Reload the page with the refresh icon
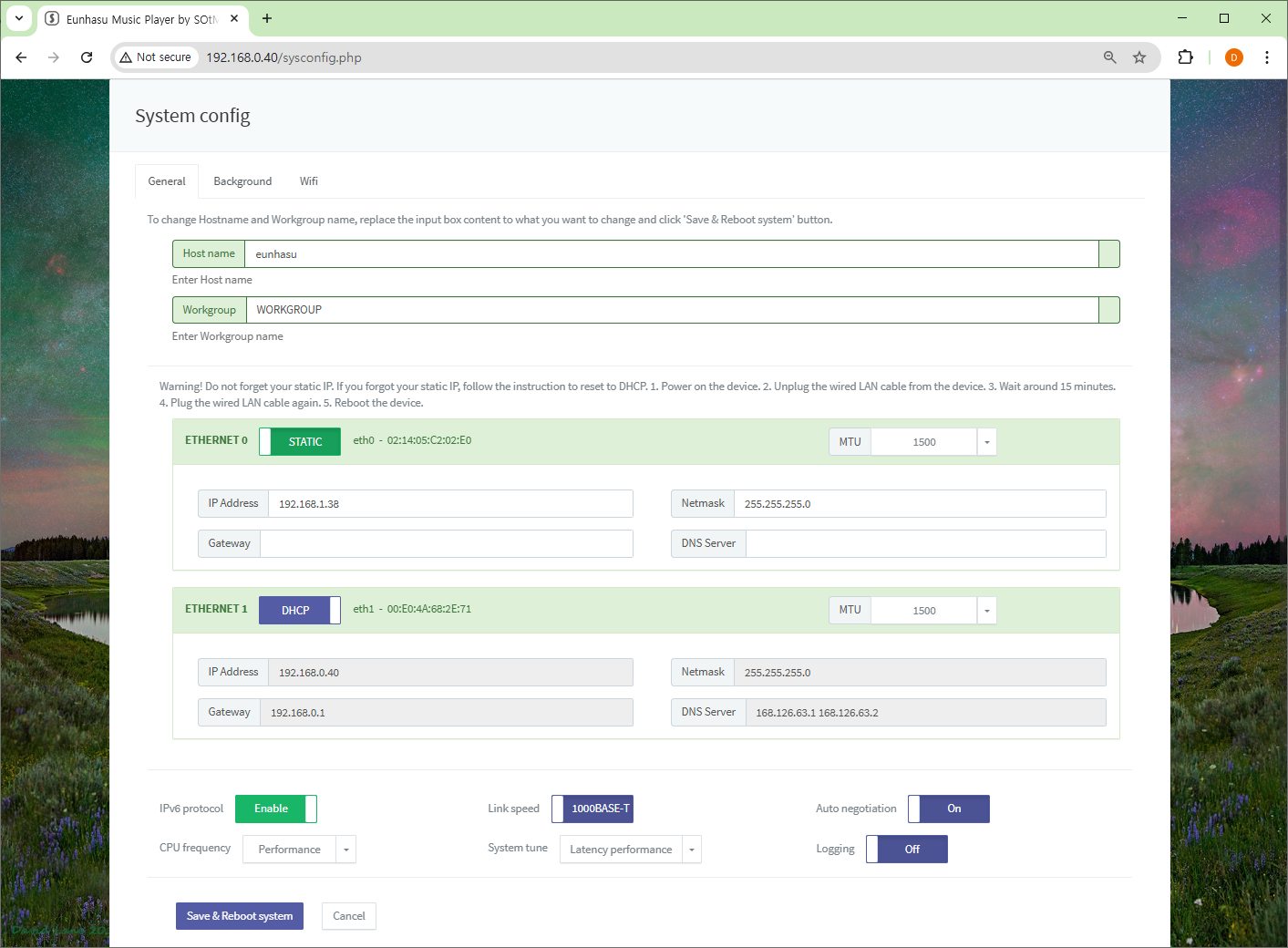The height and width of the screenshot is (948, 1288). (x=87, y=57)
